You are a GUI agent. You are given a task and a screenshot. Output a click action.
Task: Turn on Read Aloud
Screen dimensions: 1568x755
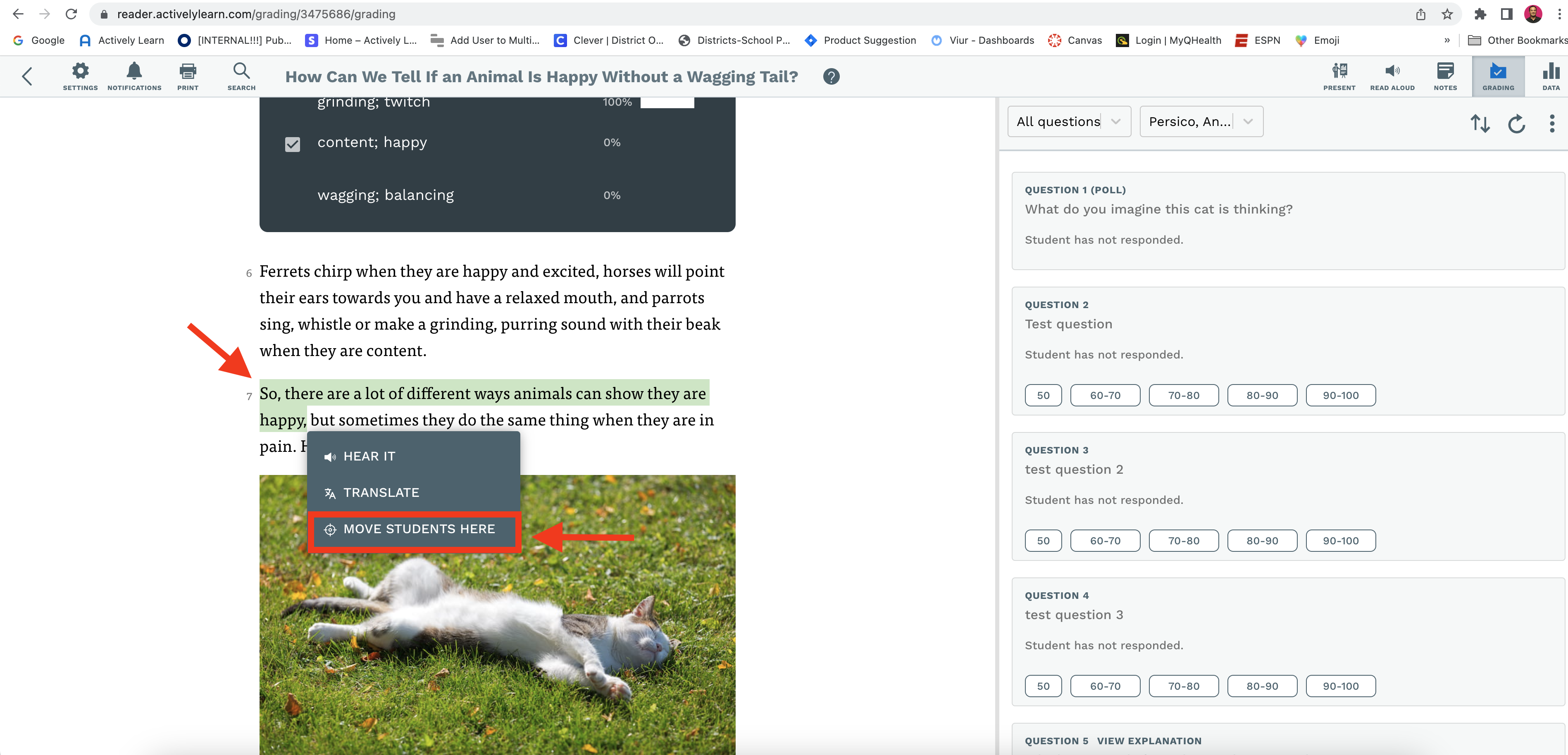(x=1392, y=77)
